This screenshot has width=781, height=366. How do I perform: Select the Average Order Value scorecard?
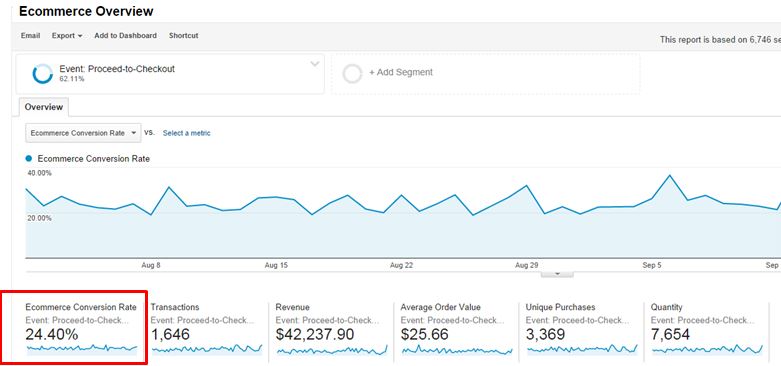(x=456, y=329)
